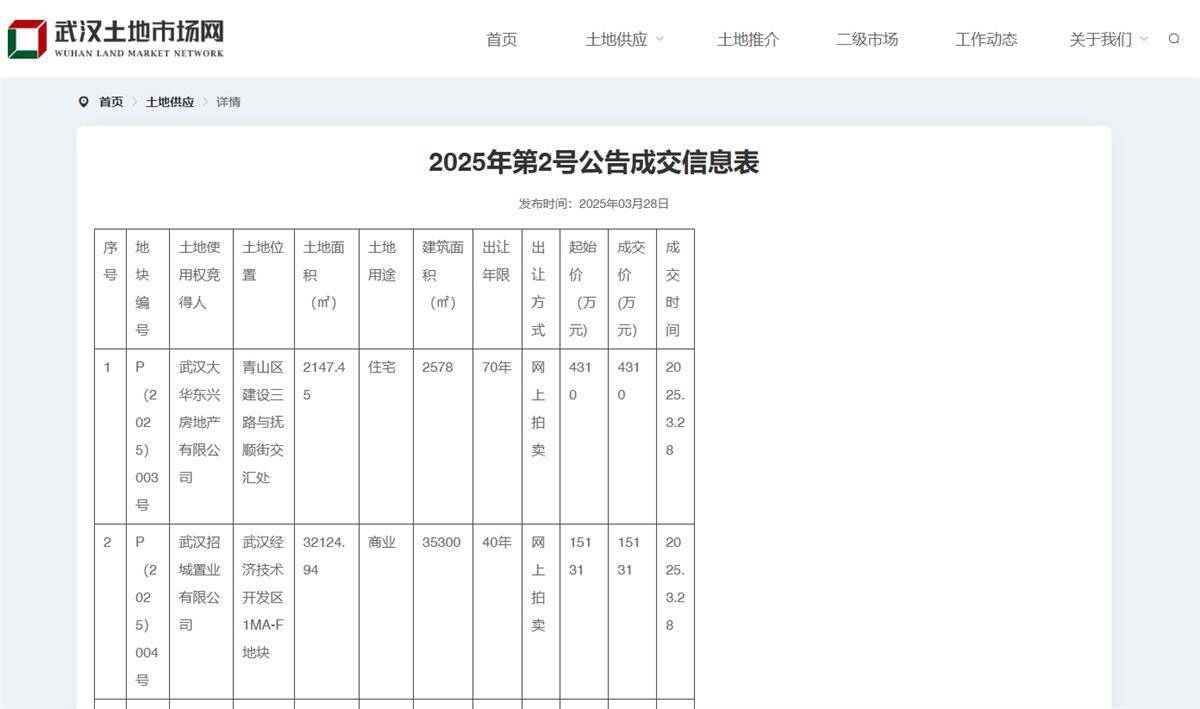1200x709 pixels.
Task: Click 土地供应 breadcrumb link
Action: (170, 102)
